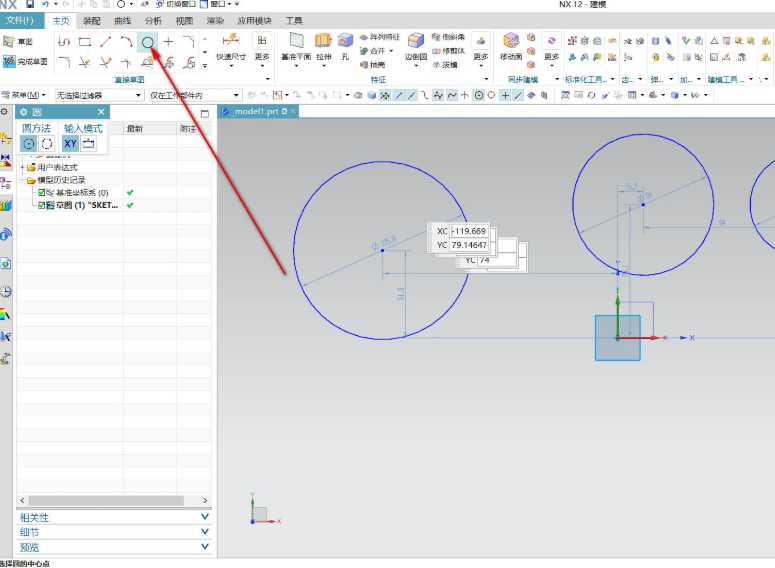Open the 菜单(M) dropdown

(x=24, y=95)
